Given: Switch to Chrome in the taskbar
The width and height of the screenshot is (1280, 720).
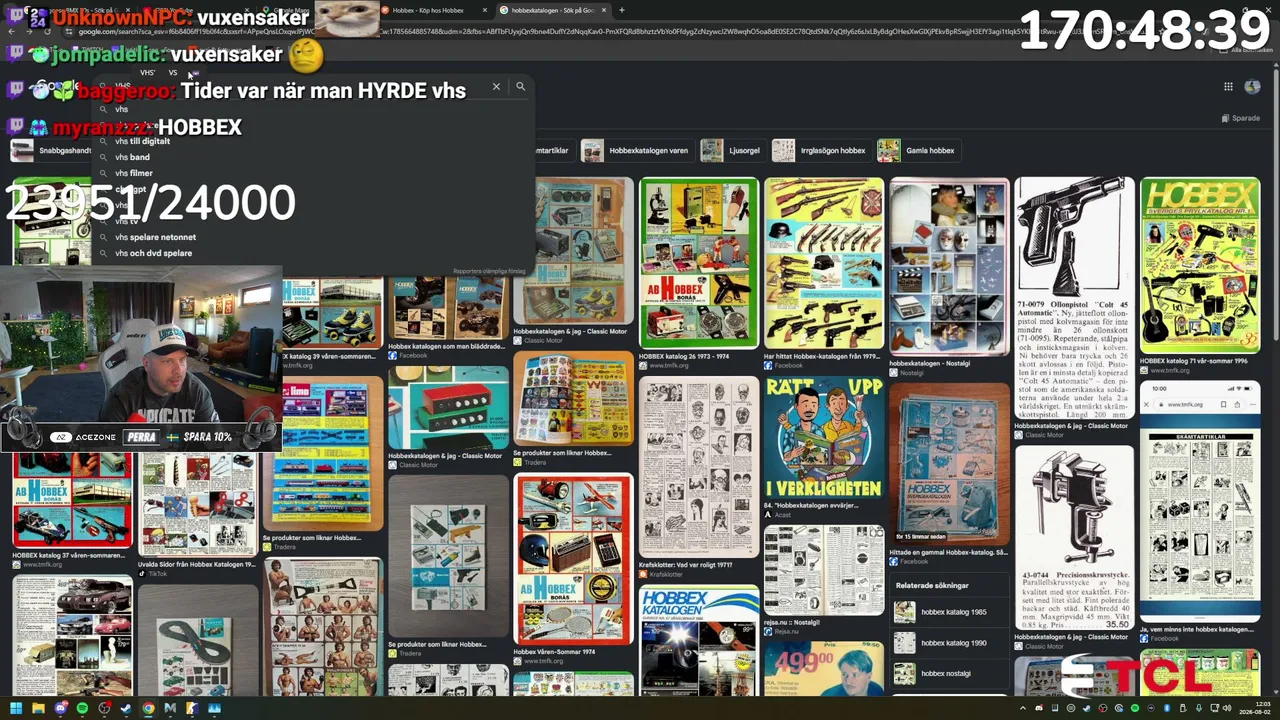Looking at the screenshot, I should pyautogui.click(x=148, y=709).
